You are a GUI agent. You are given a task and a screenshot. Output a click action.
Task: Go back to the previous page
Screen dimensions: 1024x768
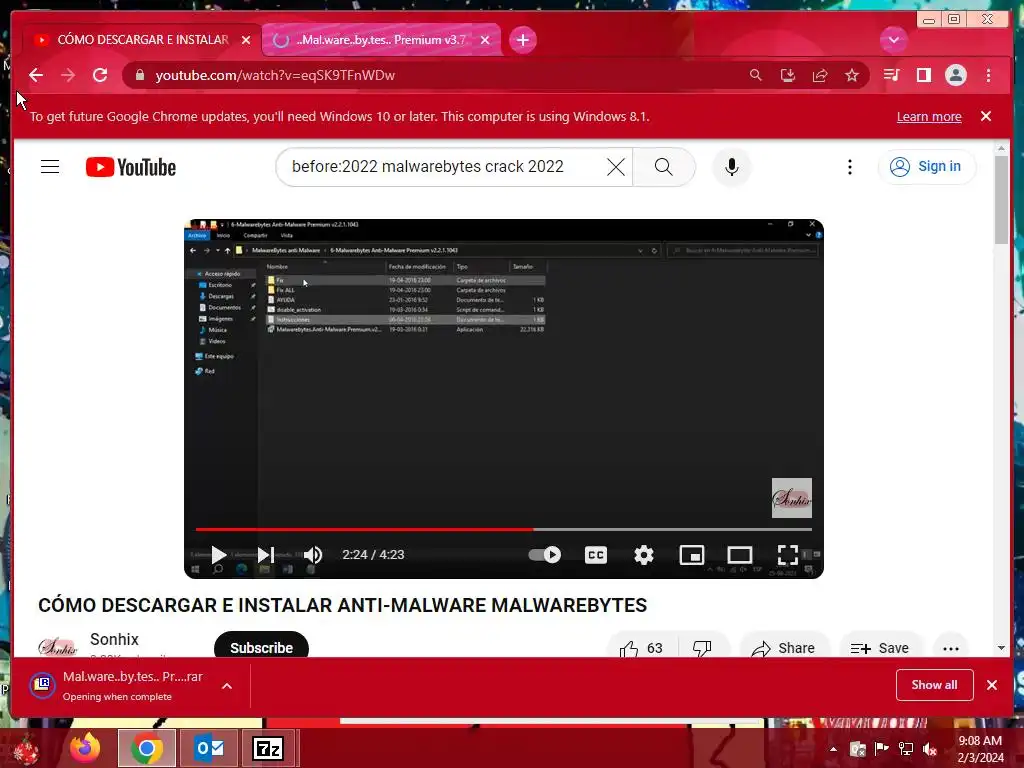[x=36, y=75]
